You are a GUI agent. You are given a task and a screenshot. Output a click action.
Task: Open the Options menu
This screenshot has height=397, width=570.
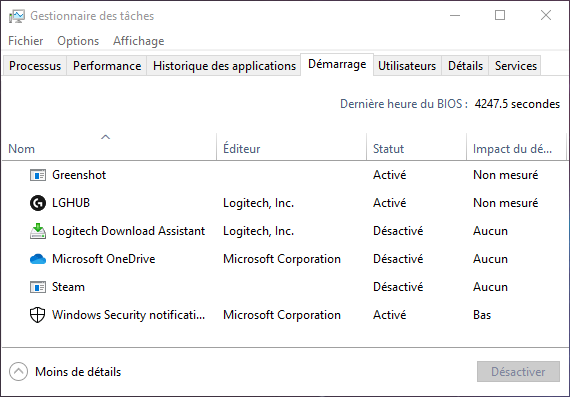point(78,41)
